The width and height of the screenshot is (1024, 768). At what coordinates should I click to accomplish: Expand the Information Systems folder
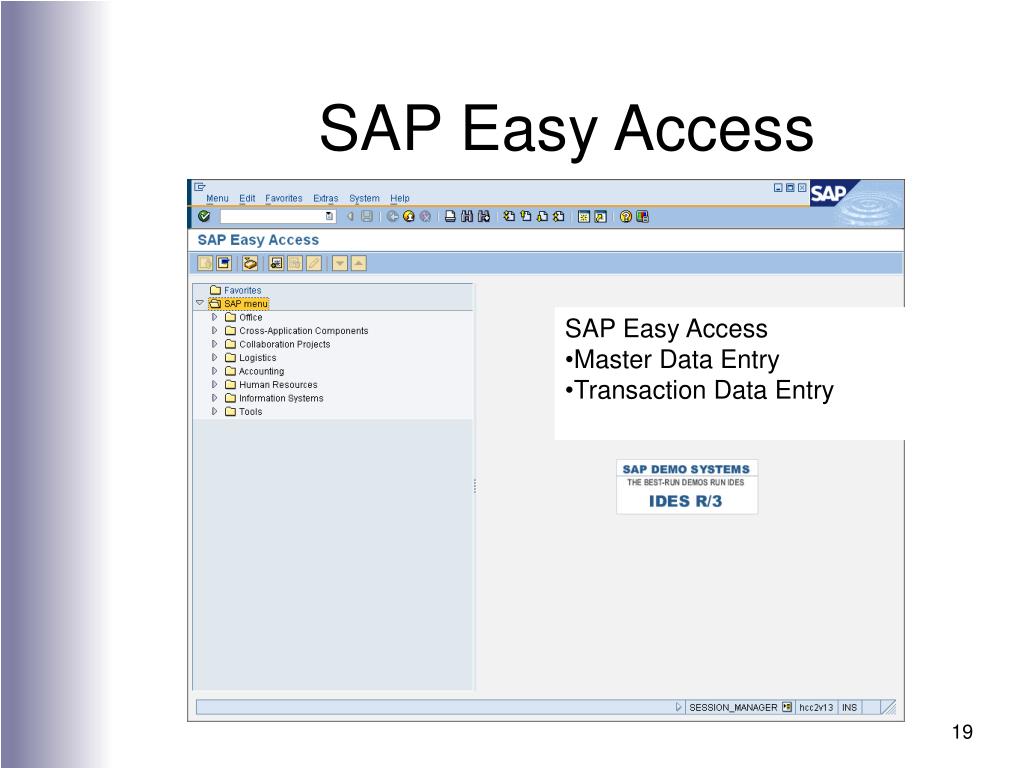(214, 398)
